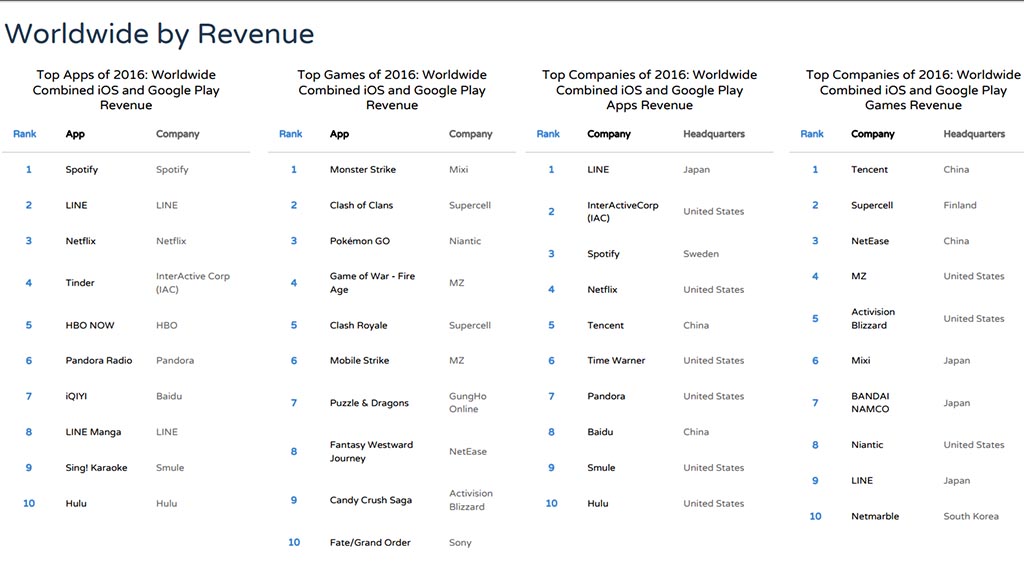Select 'InterActiveCorp (IAC)' in Apps Revenue companies
Screen dimensions: 1024x575
click(x=623, y=212)
